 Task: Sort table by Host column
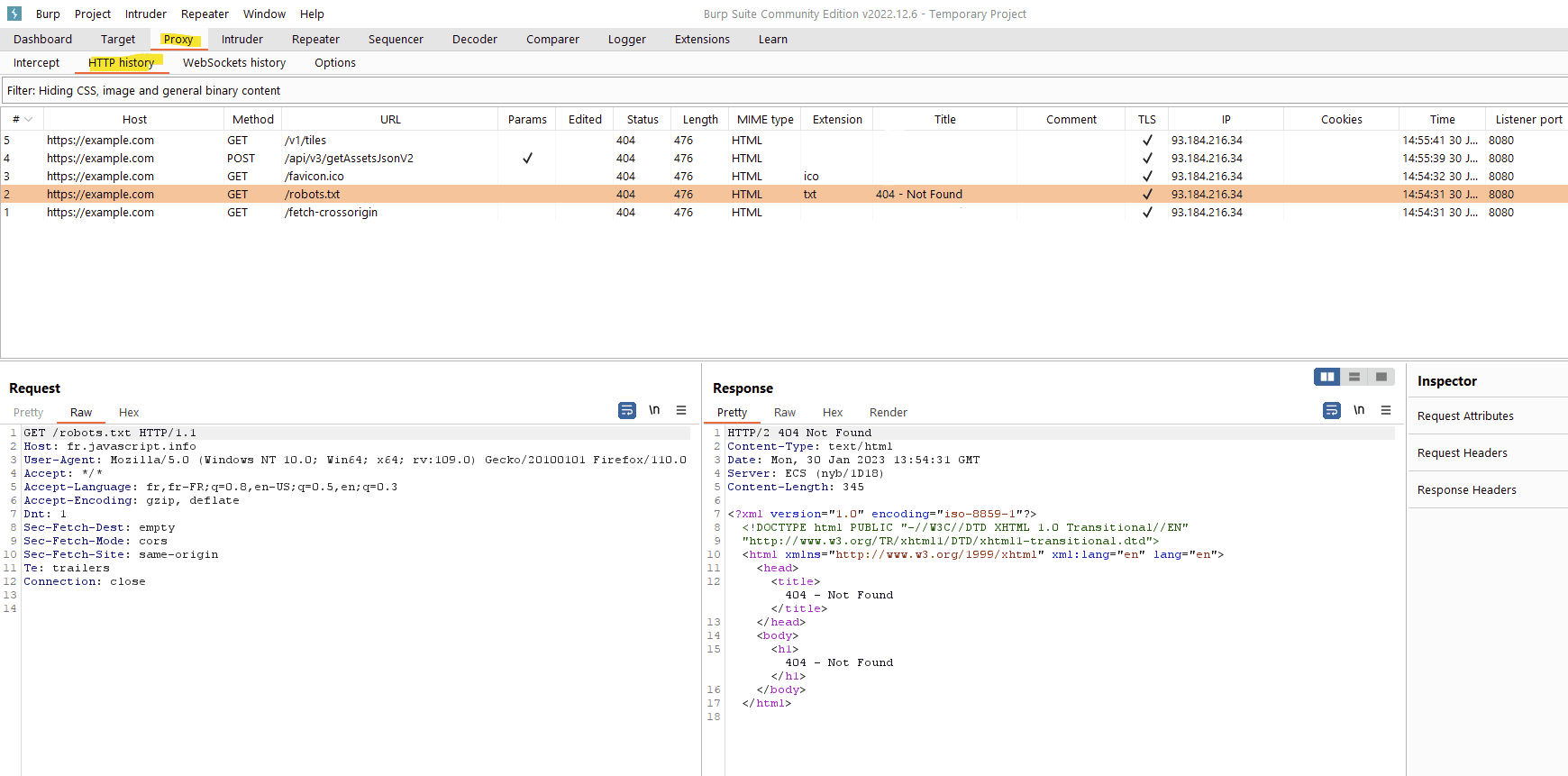tap(134, 119)
